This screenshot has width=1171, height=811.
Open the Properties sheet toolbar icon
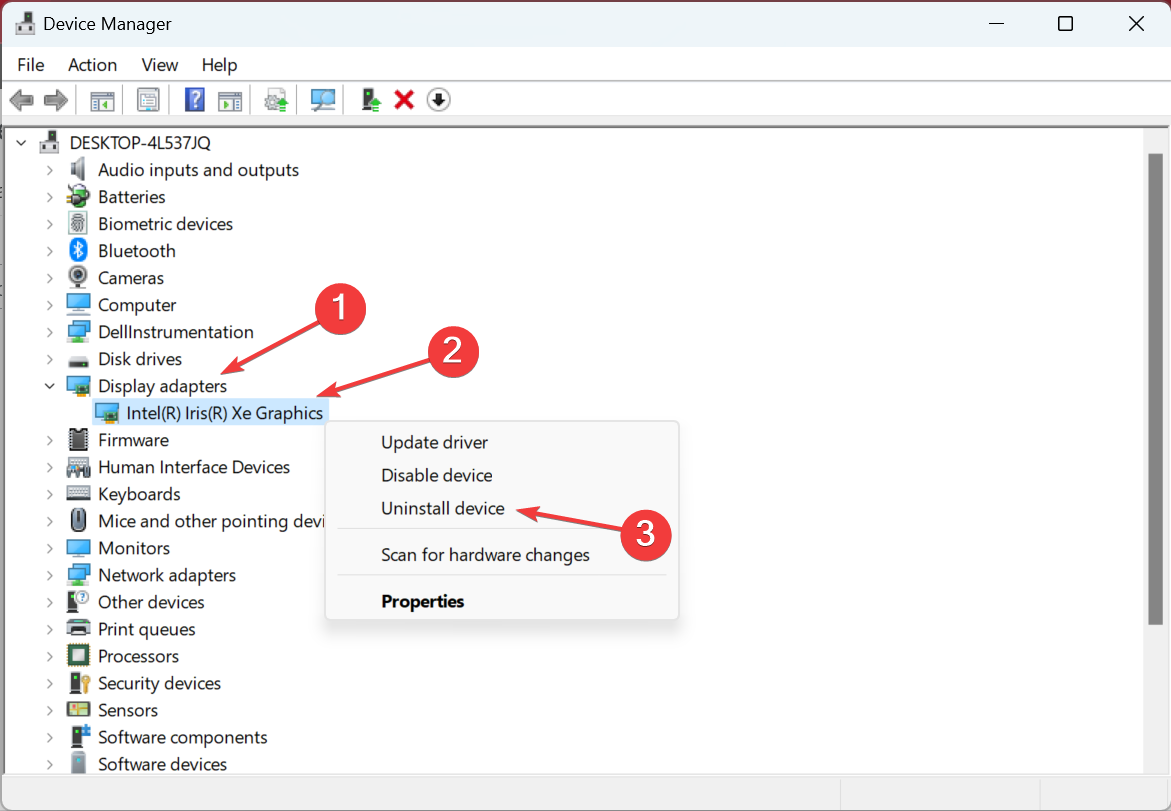(x=148, y=99)
